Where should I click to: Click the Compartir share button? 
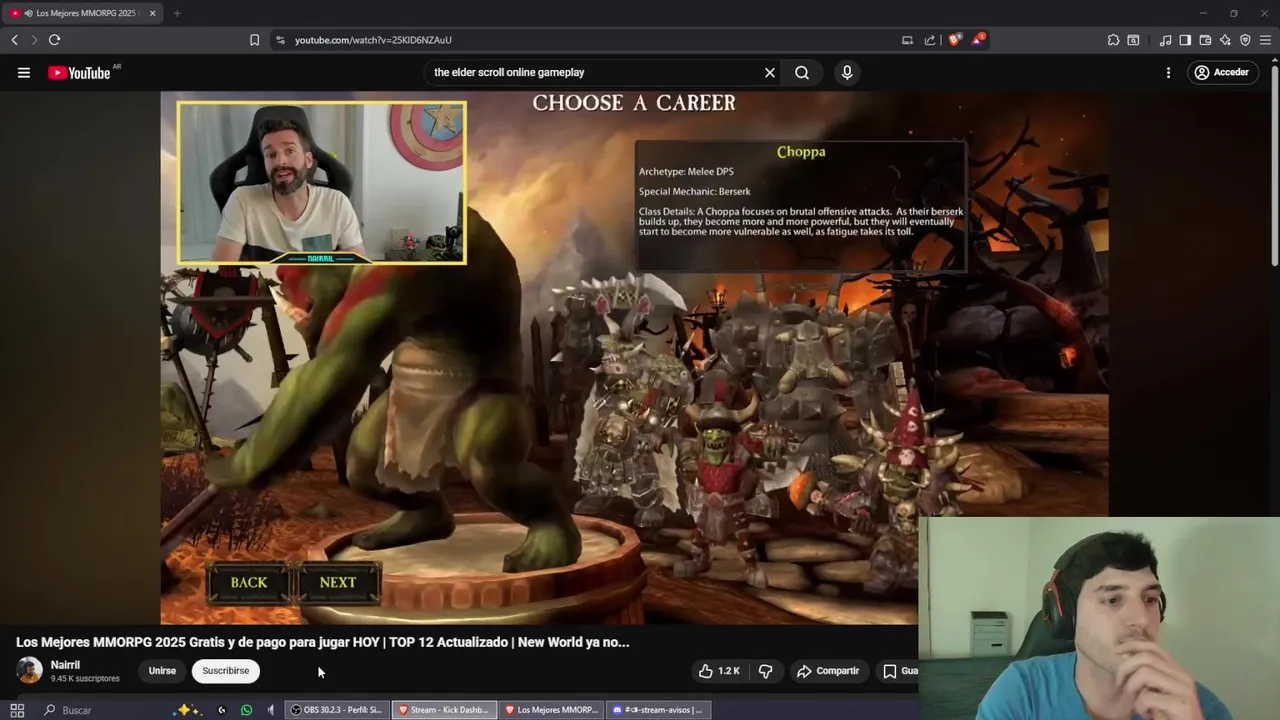pyautogui.click(x=828, y=671)
